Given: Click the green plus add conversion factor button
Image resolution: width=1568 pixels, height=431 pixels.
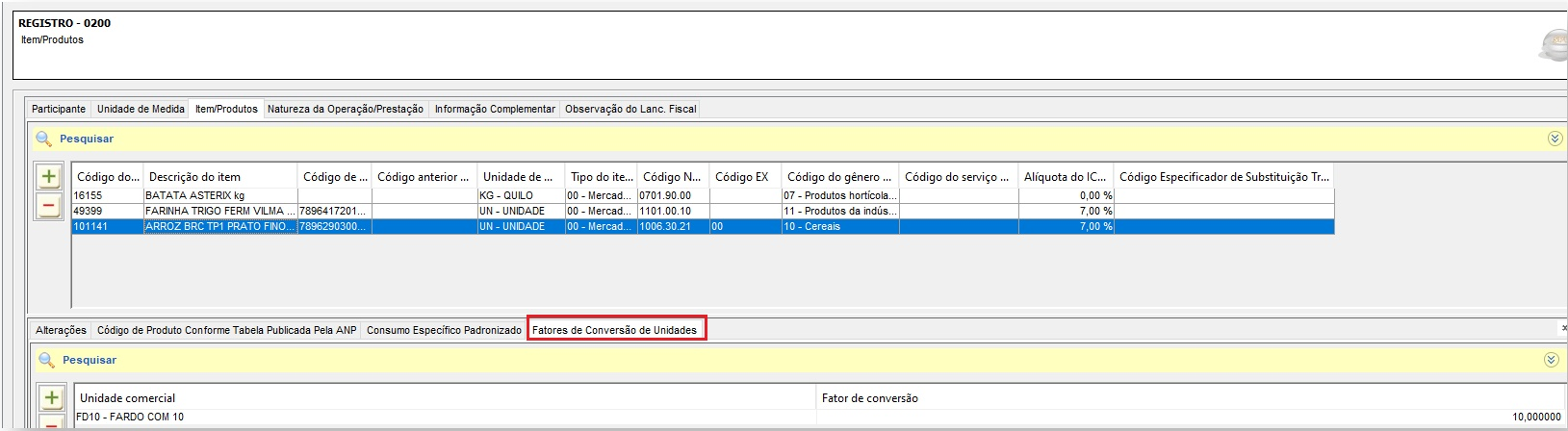Looking at the screenshot, I should pos(52,398).
